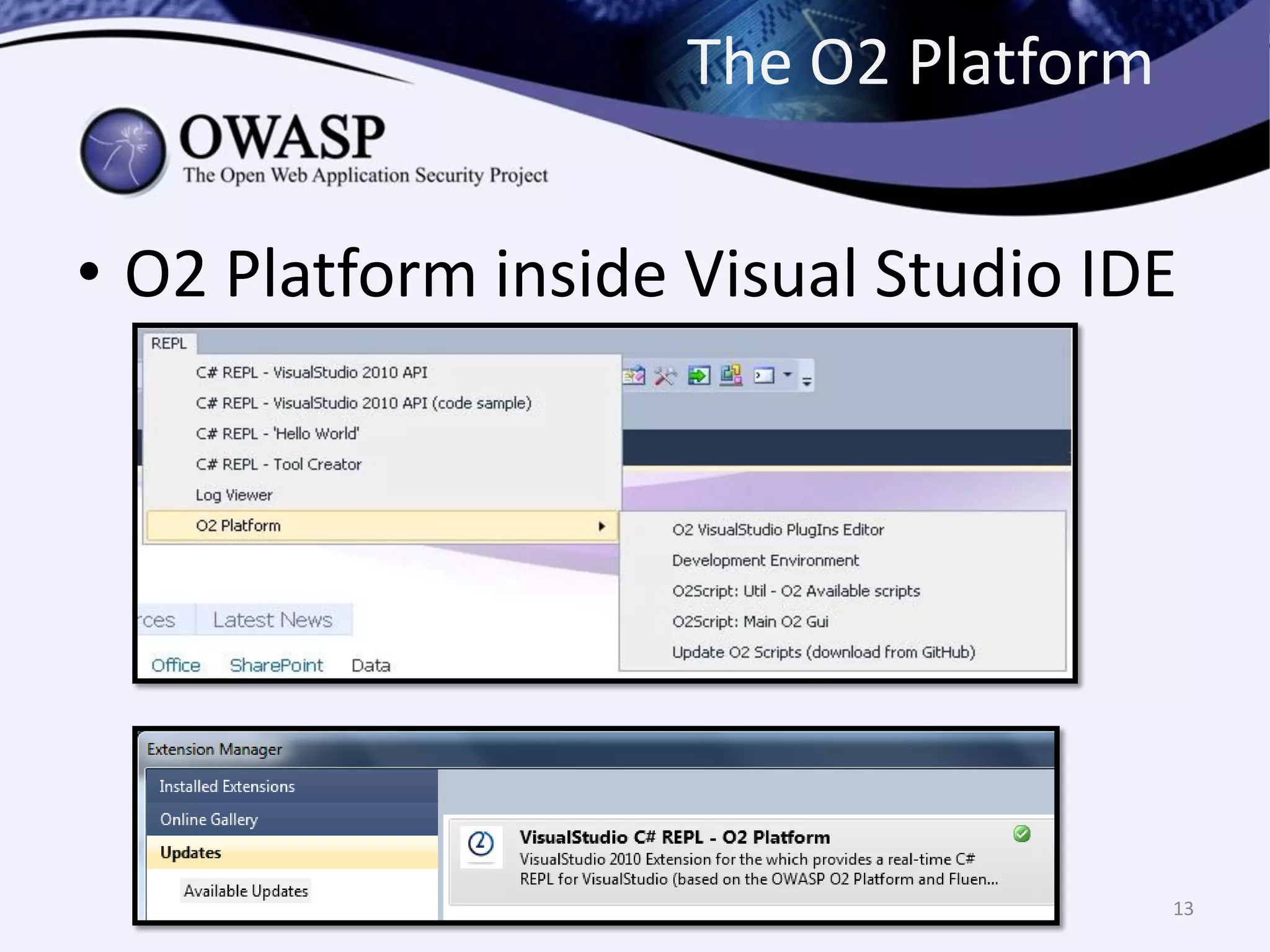Select Online Gallery in Extension Manager
The height and width of the screenshot is (952, 1270).
(292, 819)
